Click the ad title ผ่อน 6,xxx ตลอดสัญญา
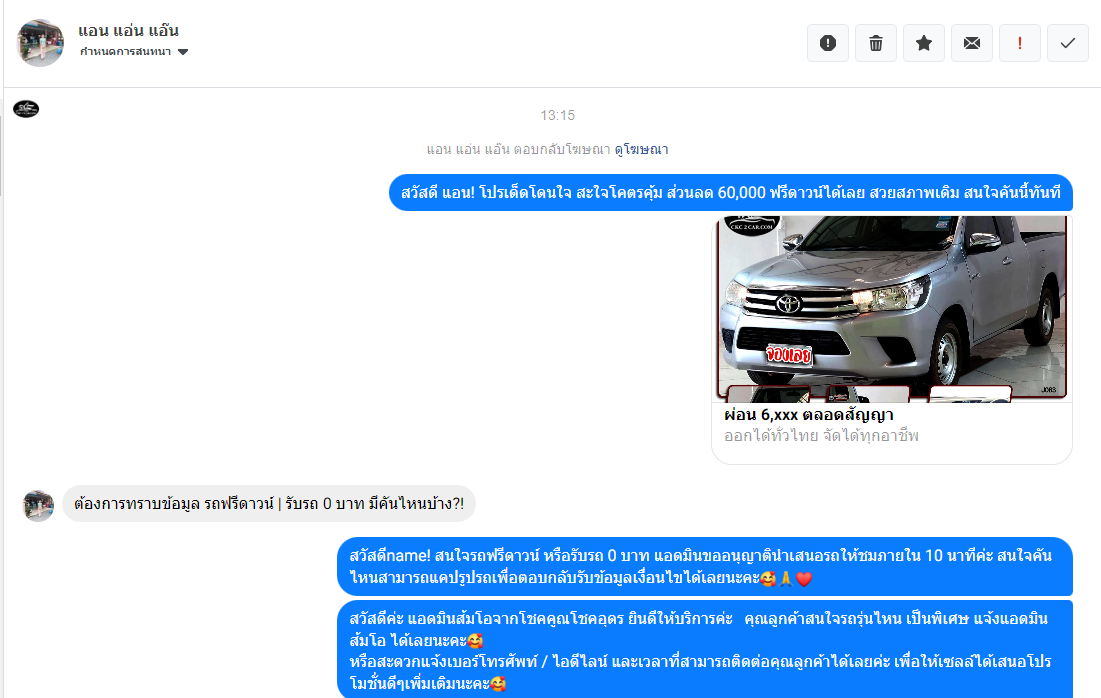 click(x=808, y=415)
